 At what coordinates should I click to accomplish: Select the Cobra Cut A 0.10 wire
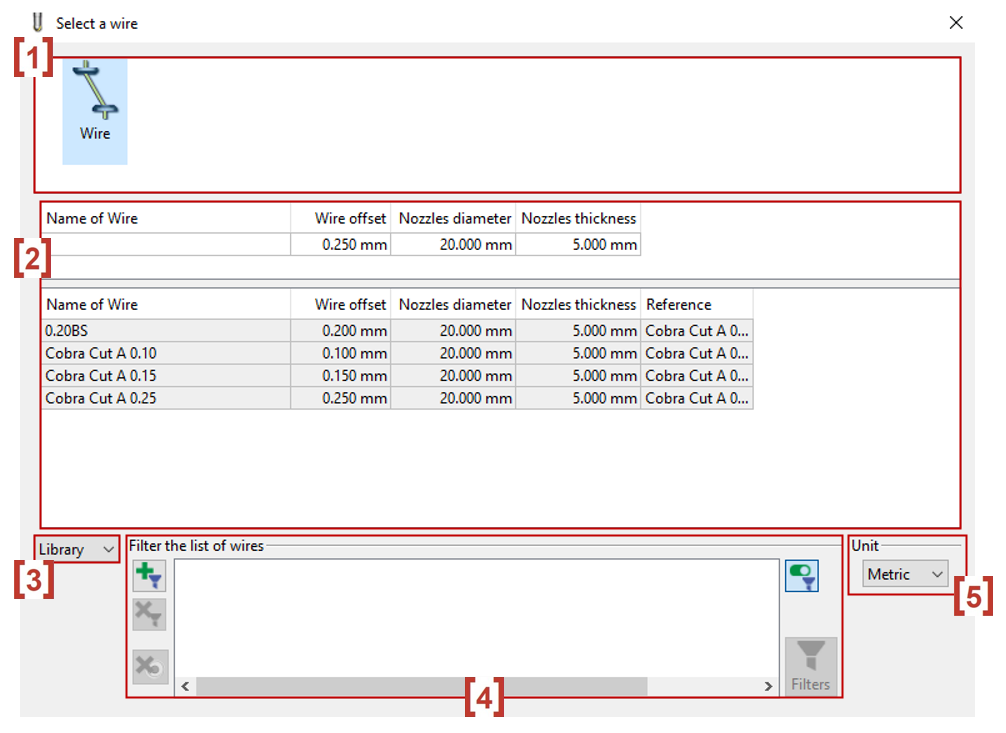[x=165, y=353]
